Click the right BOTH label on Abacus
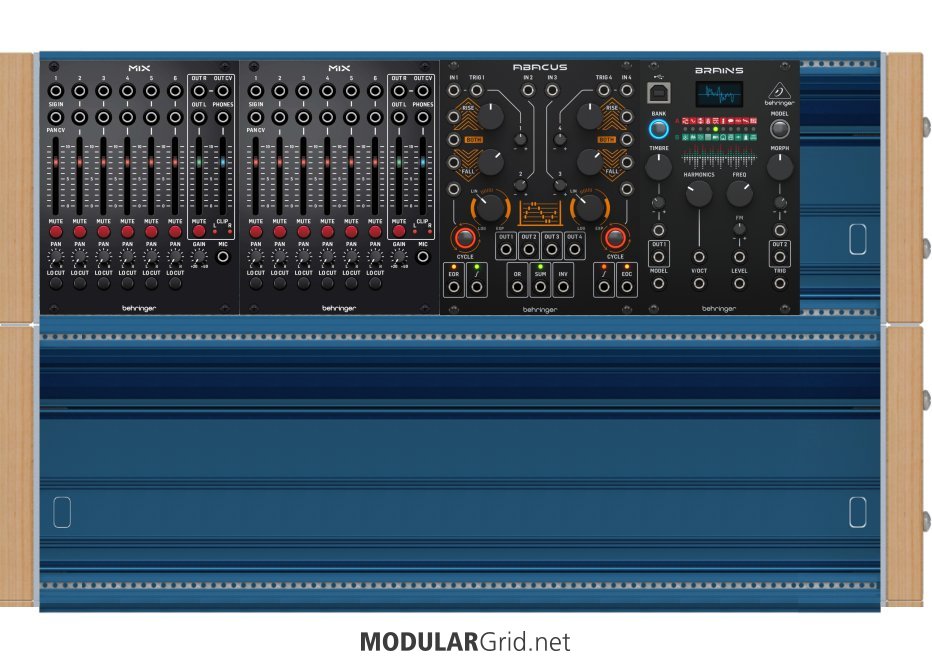The height and width of the screenshot is (663, 932). [606, 140]
